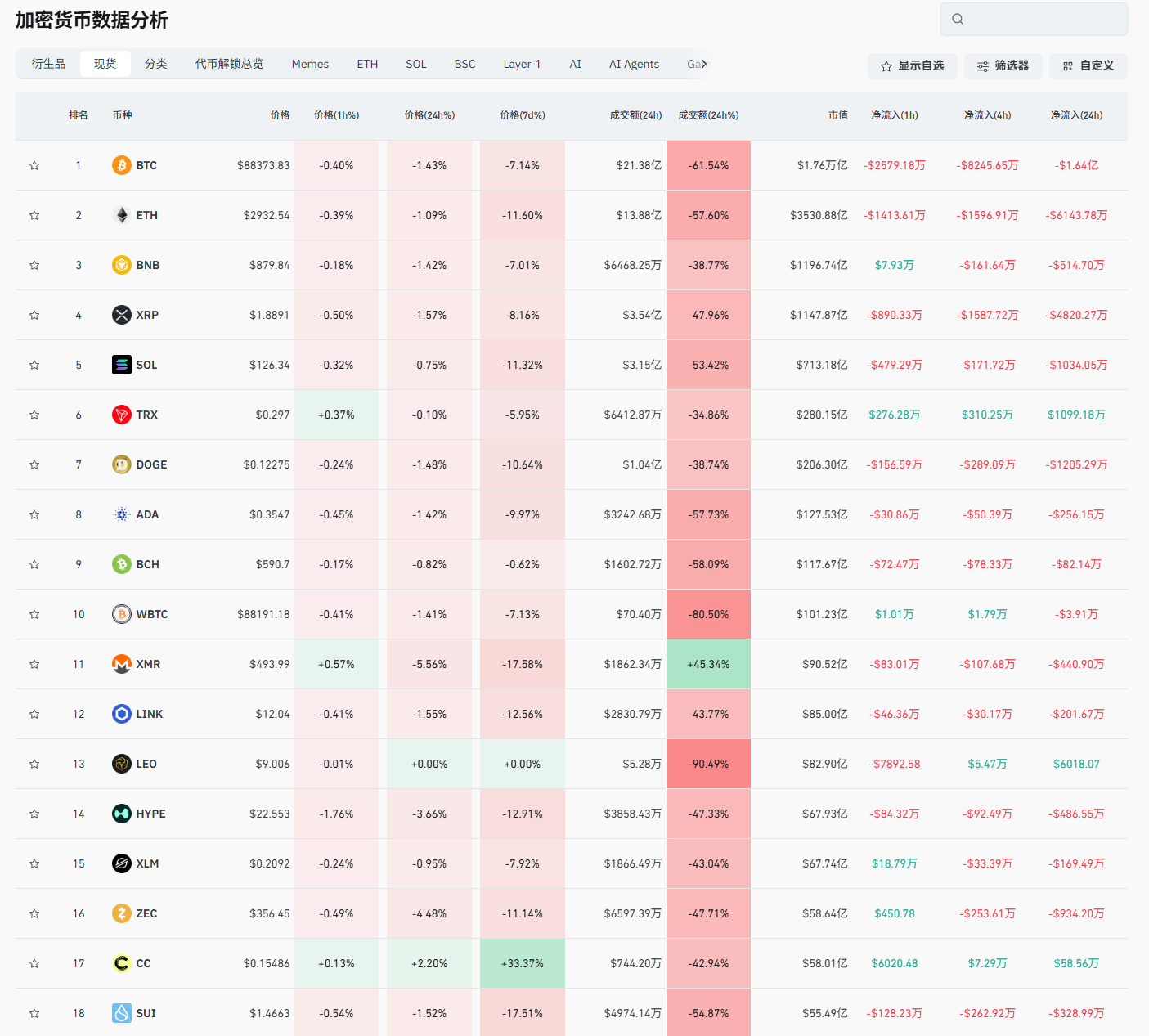Open the 自定义 column customization menu
This screenshot has height=1036, width=1149.
click(1088, 66)
